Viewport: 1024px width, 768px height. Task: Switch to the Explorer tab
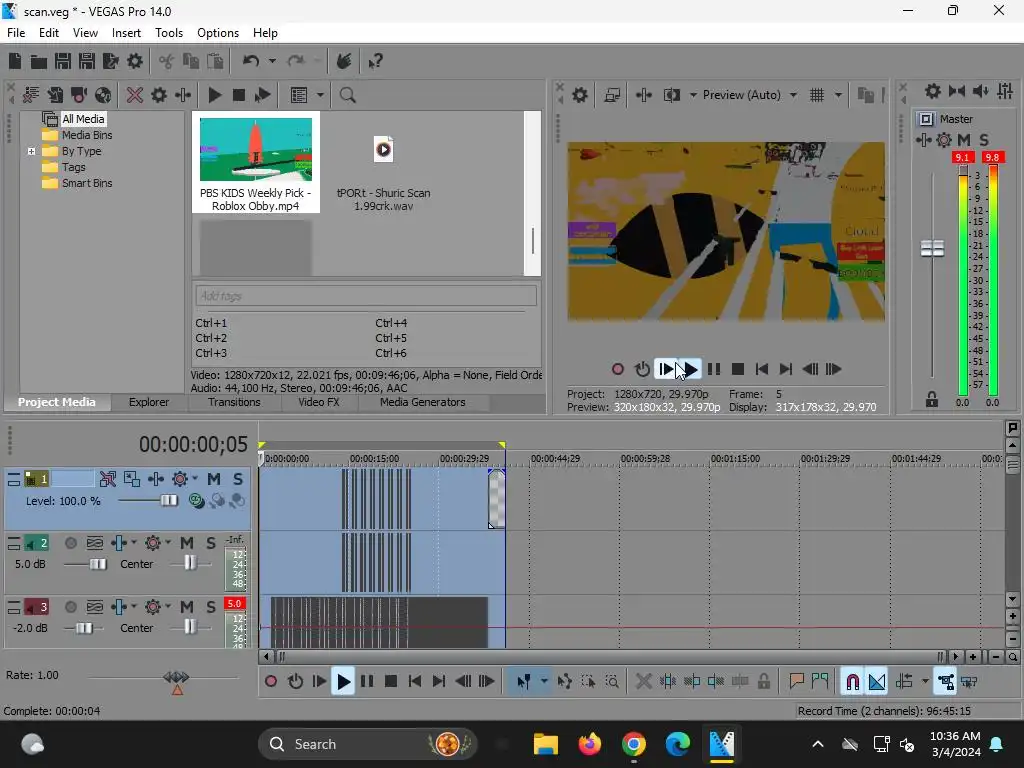tap(149, 402)
